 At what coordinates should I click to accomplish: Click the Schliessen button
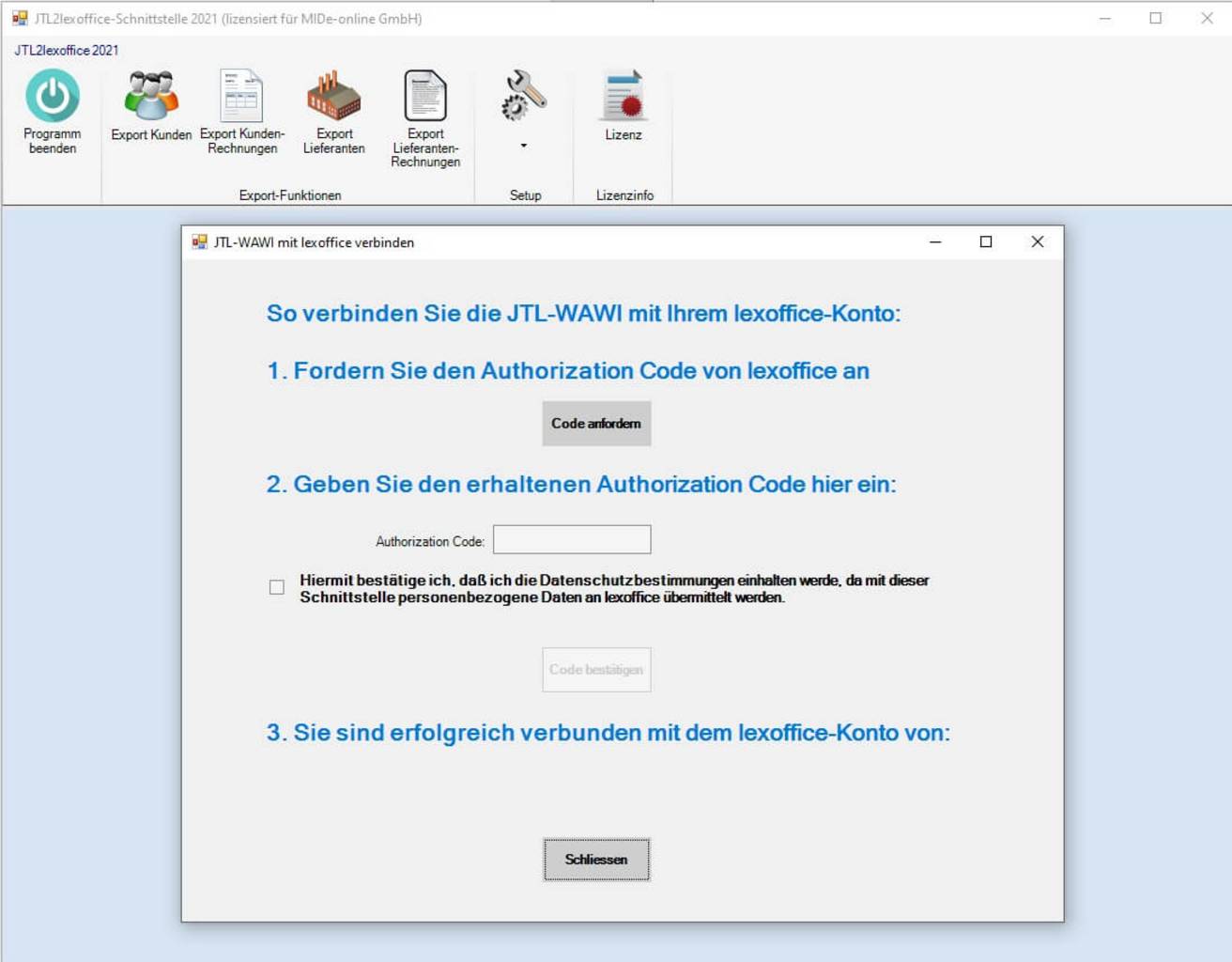point(596,860)
